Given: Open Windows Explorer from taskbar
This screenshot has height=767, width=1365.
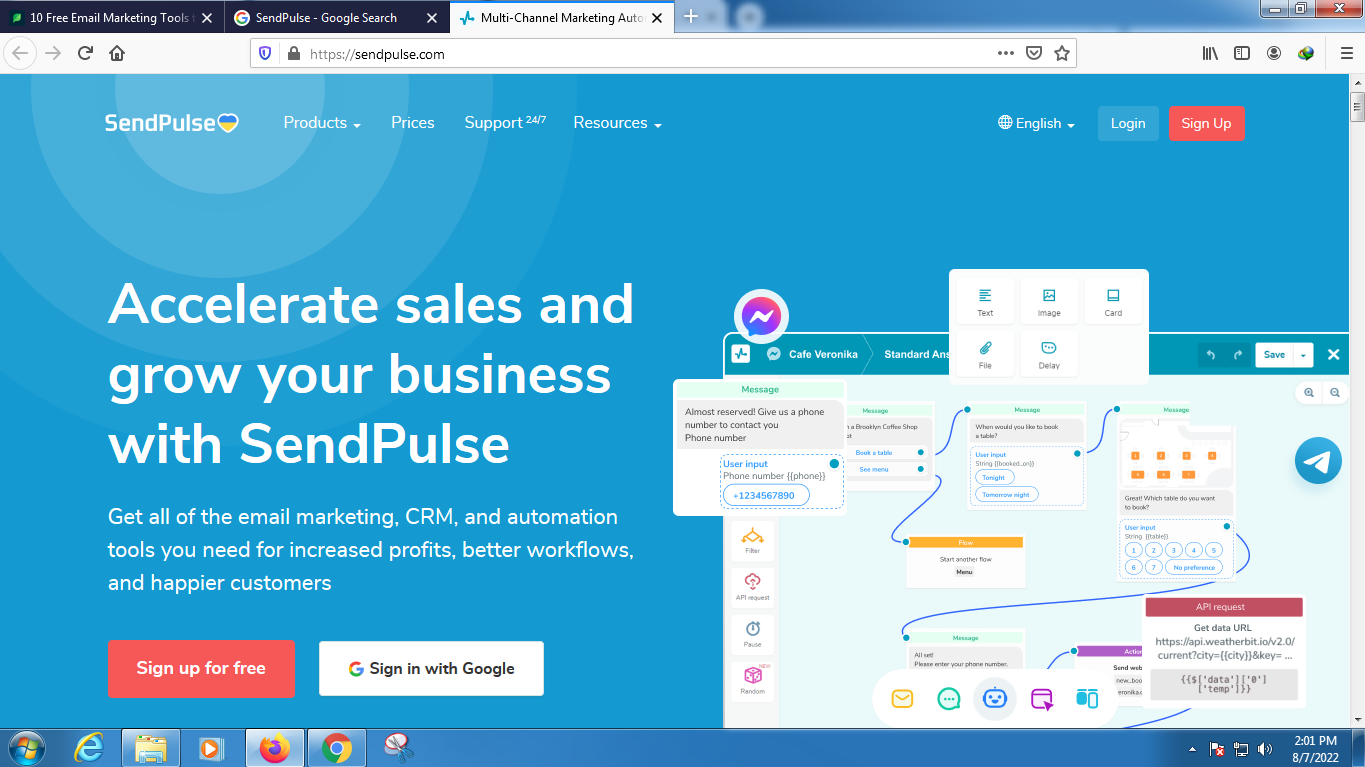Looking at the screenshot, I should pyautogui.click(x=151, y=748).
